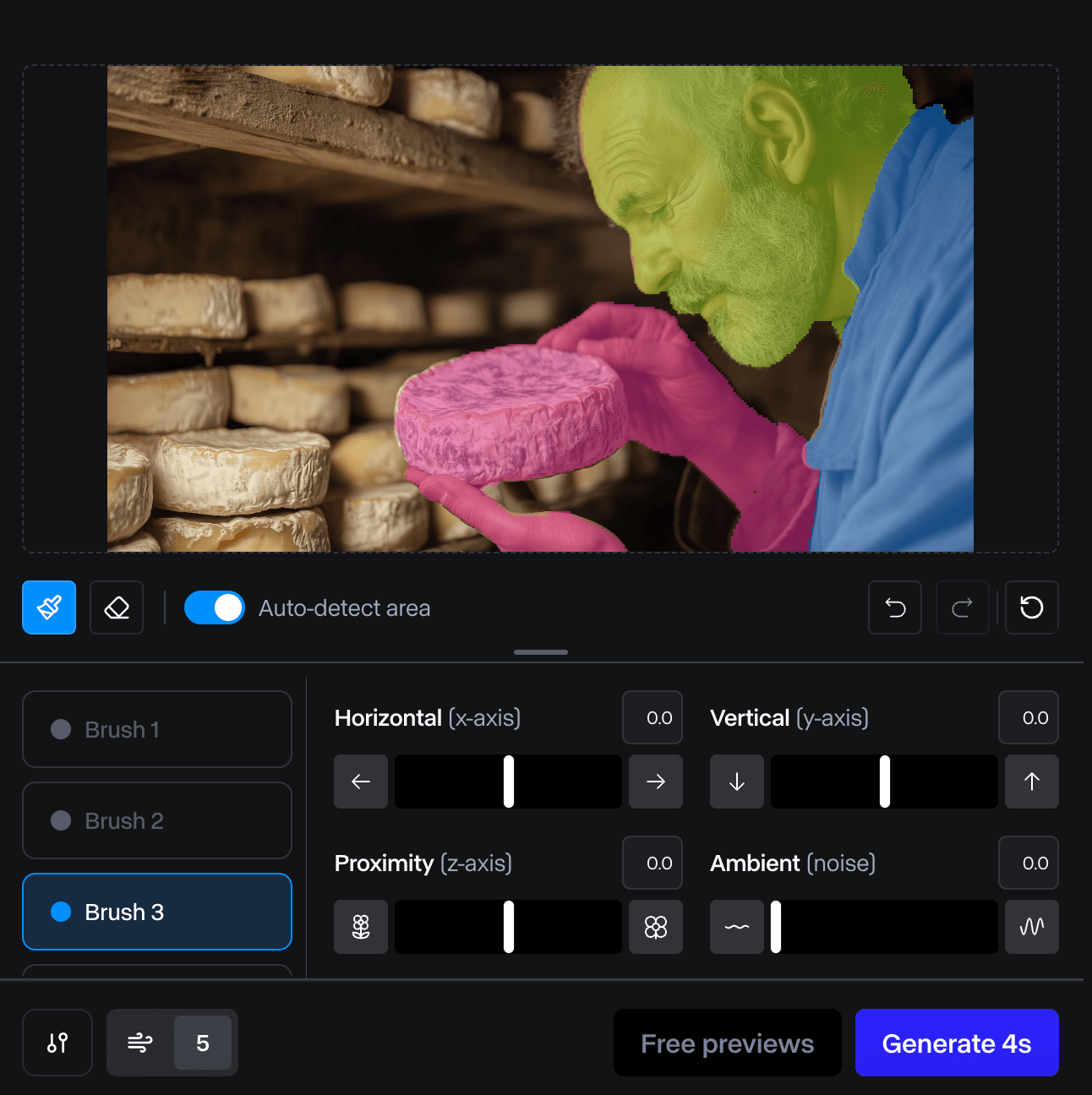Click the Proximity z-axis slider track

coord(508,927)
